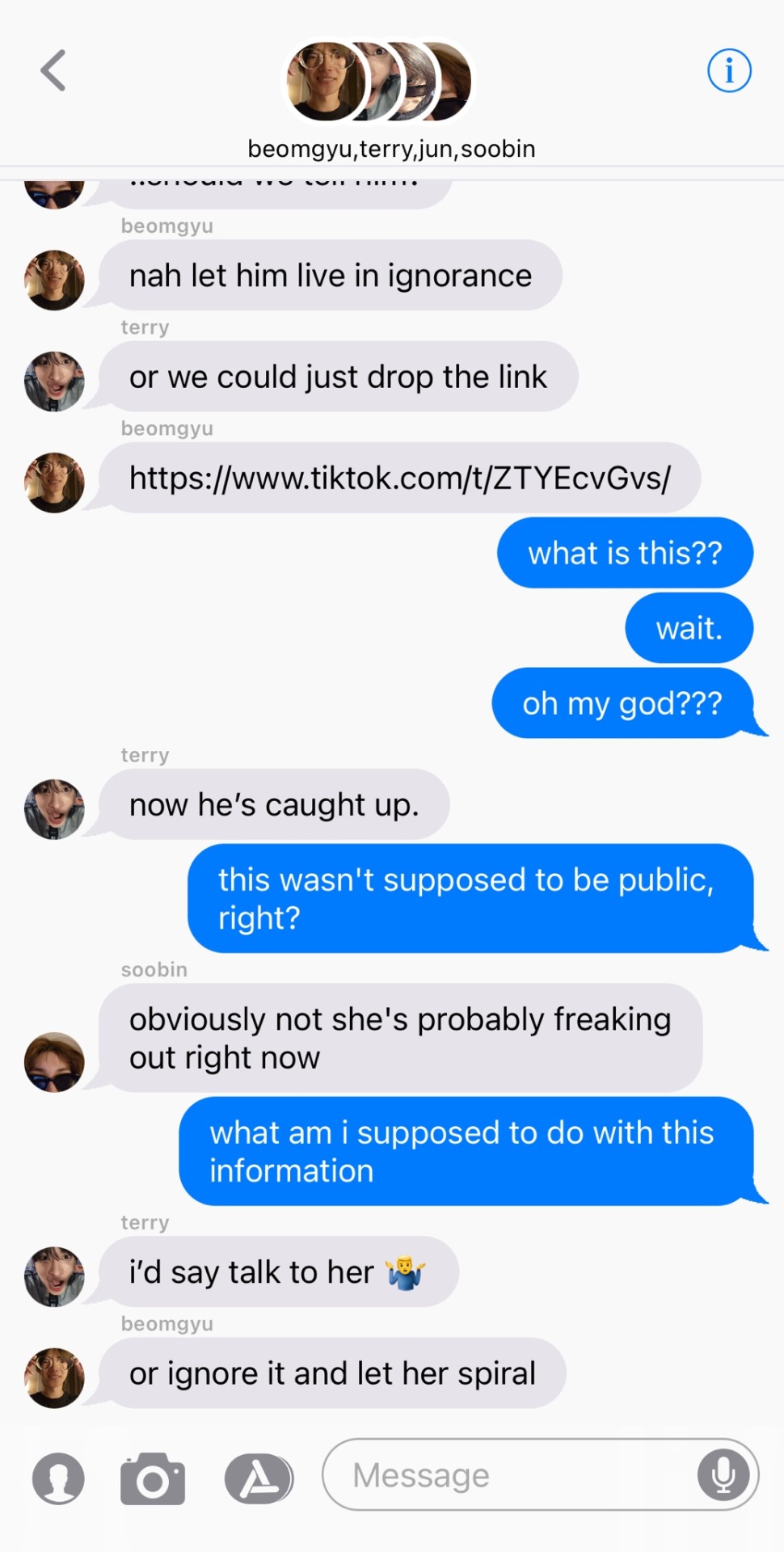Screen dimensions: 784x1552
Task: Open the group avatar cluster in header
Action: click(380, 82)
